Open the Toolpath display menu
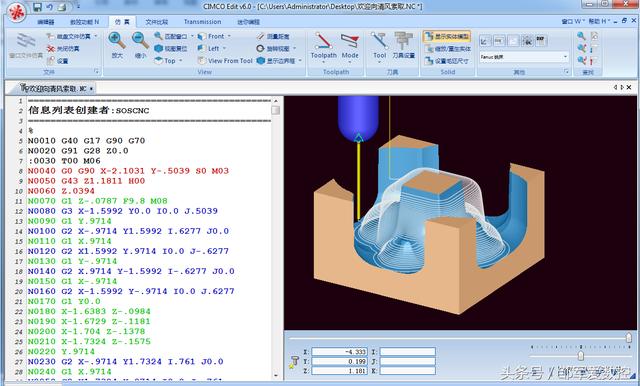This screenshot has width=640, height=386. [324, 48]
